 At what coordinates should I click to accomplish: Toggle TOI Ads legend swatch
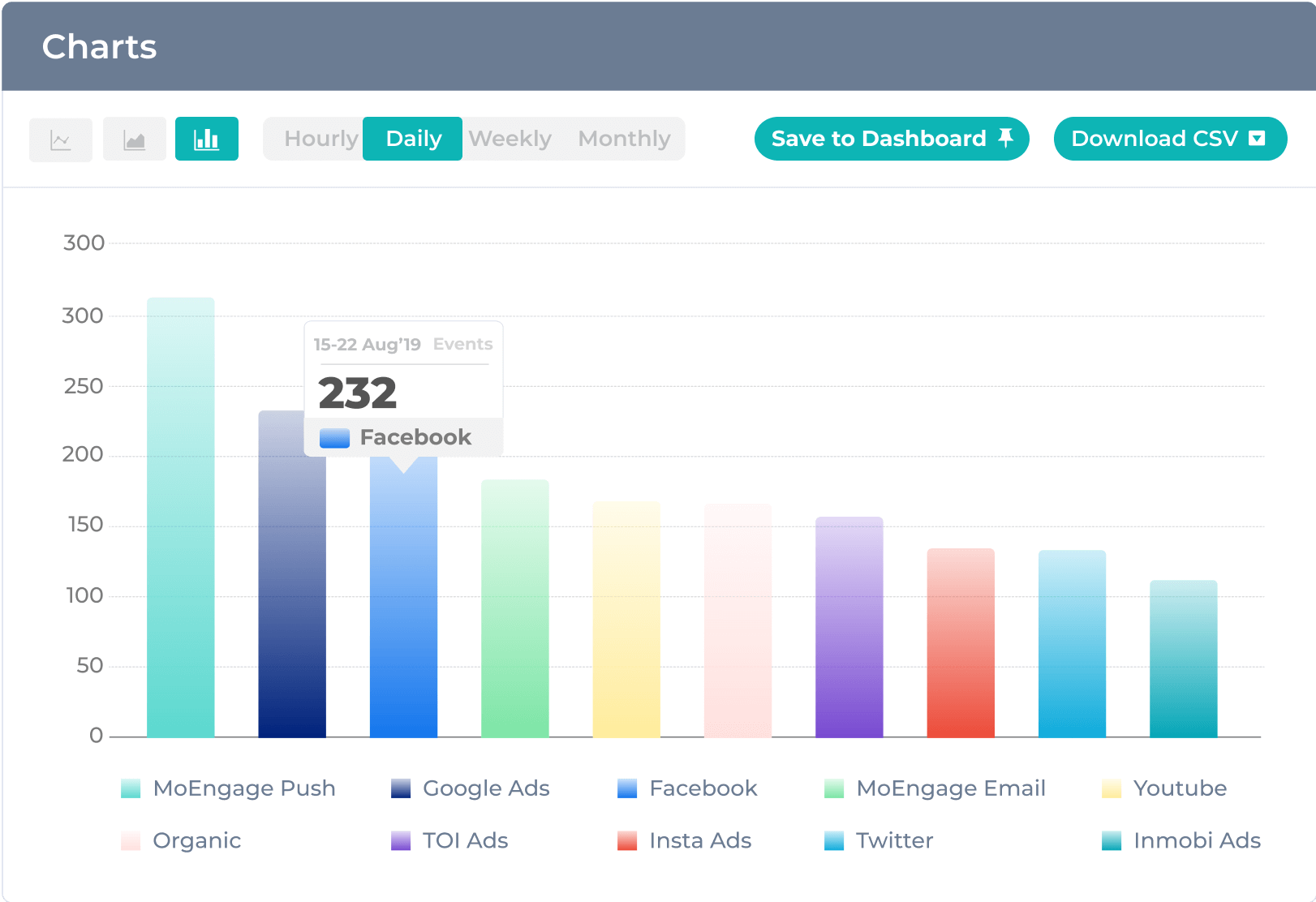coord(401,840)
